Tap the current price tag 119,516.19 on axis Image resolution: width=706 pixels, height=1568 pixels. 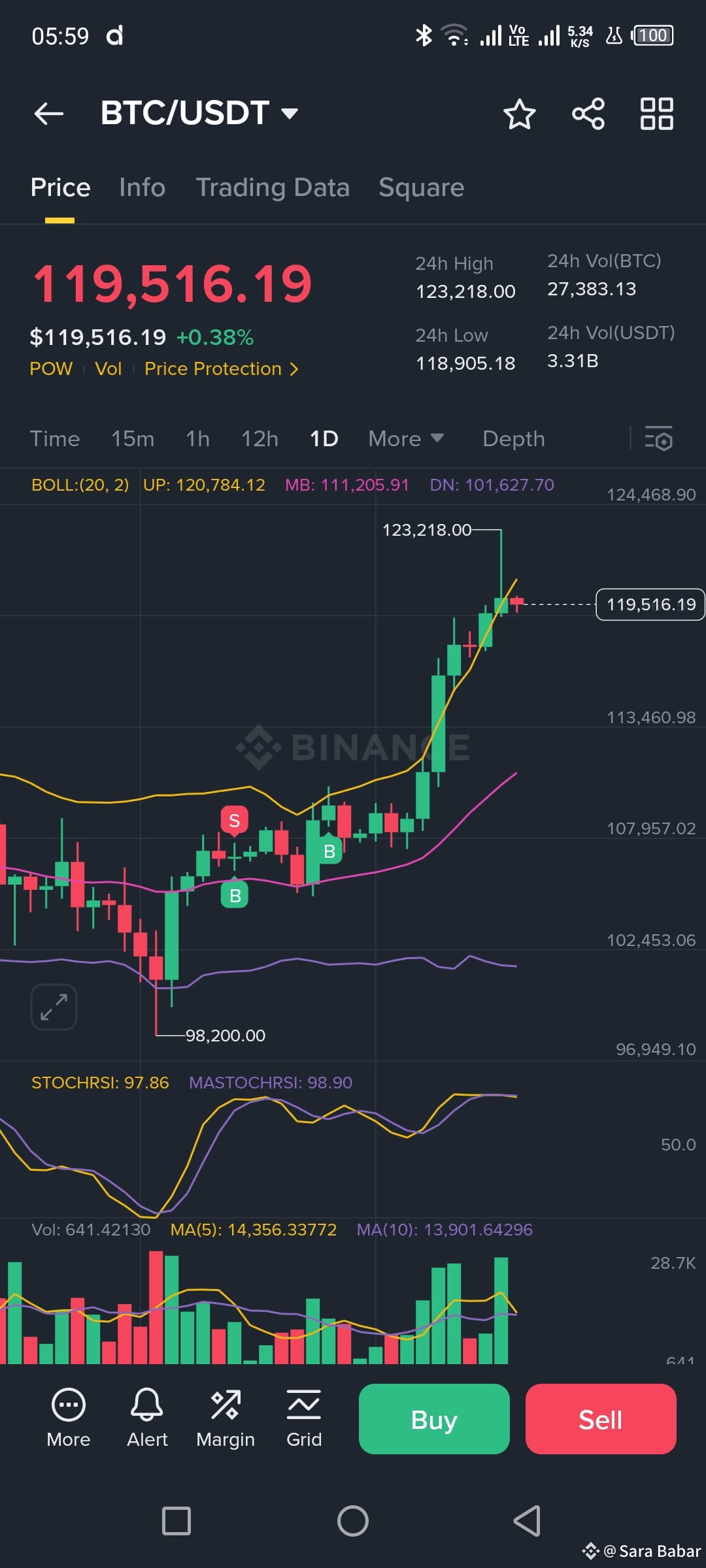650,604
